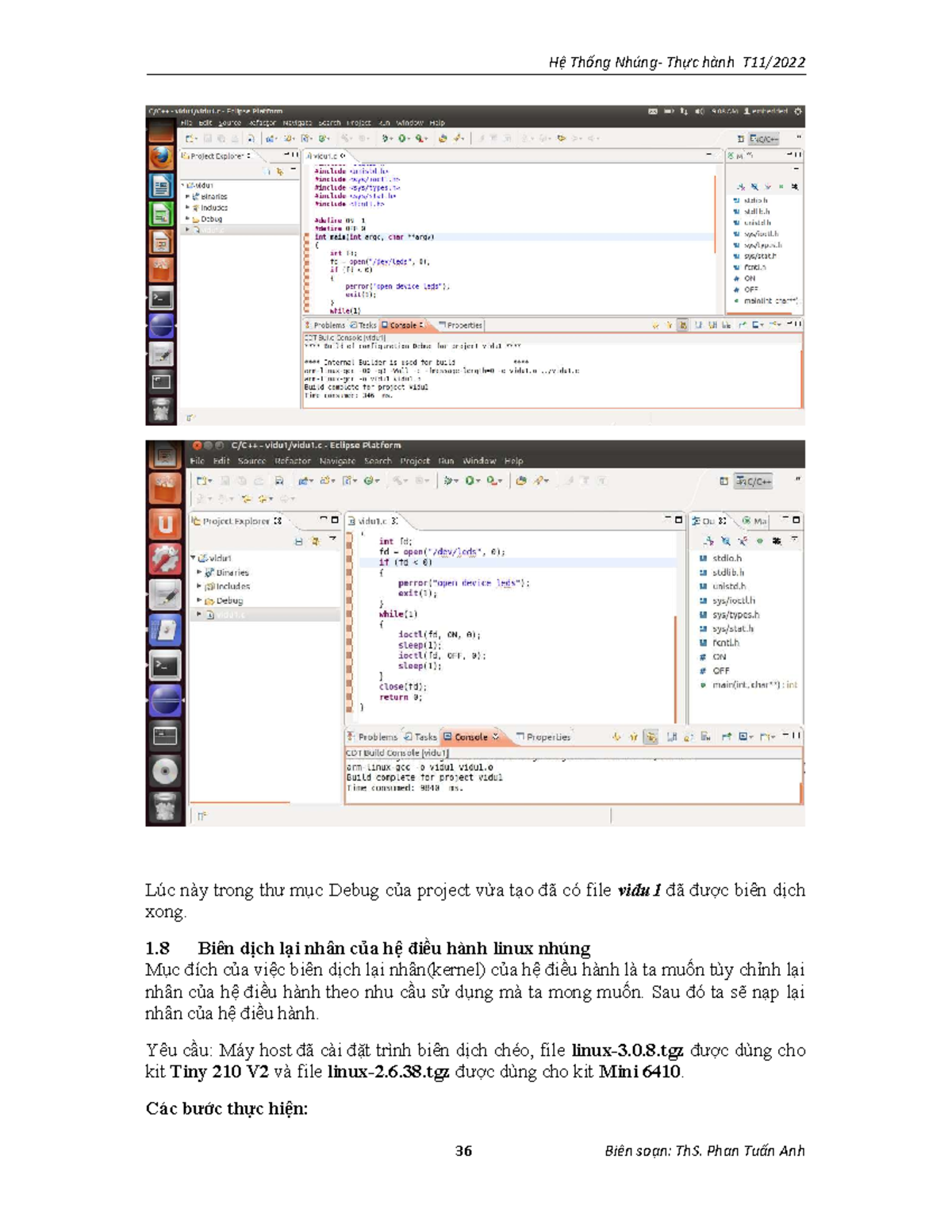
Task: Click the 'close(fd);' line in the lower editor
Action: click(403, 687)
